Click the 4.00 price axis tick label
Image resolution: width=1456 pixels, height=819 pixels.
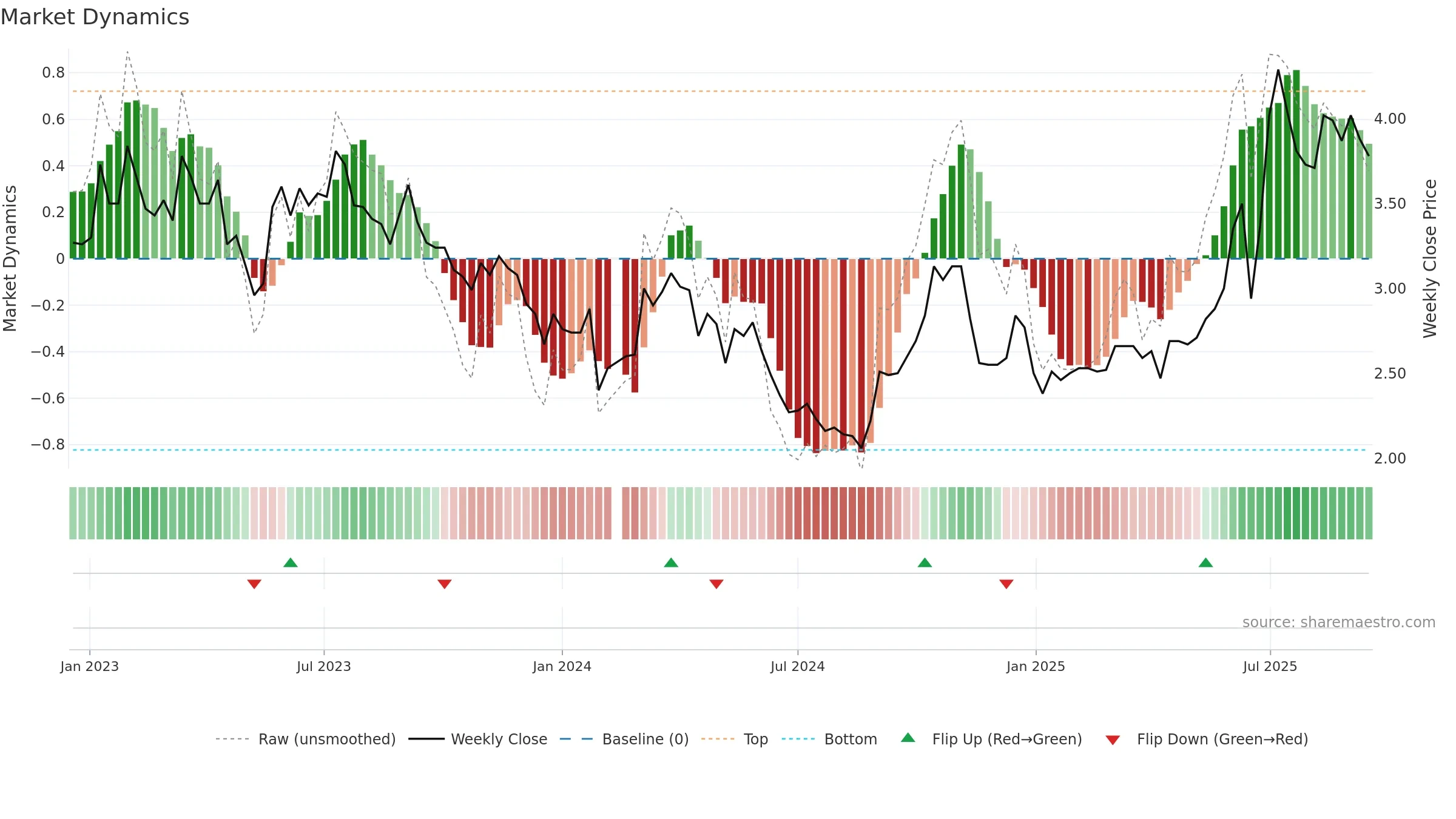click(x=1390, y=119)
